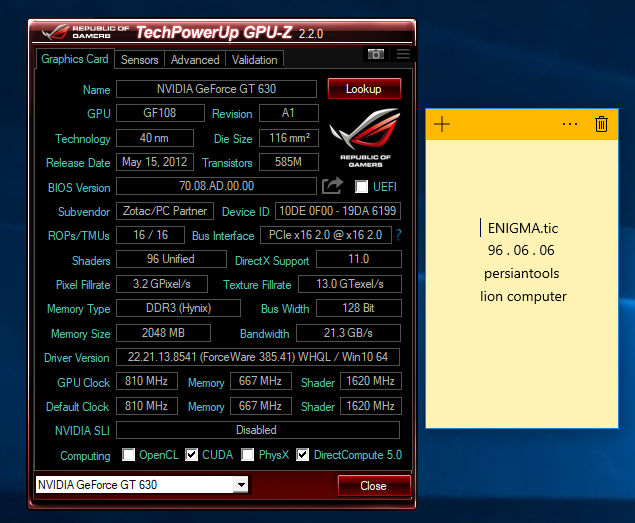Click the NVIDIA SLI label
Viewport: 635px width, 523px height.
click(82, 431)
